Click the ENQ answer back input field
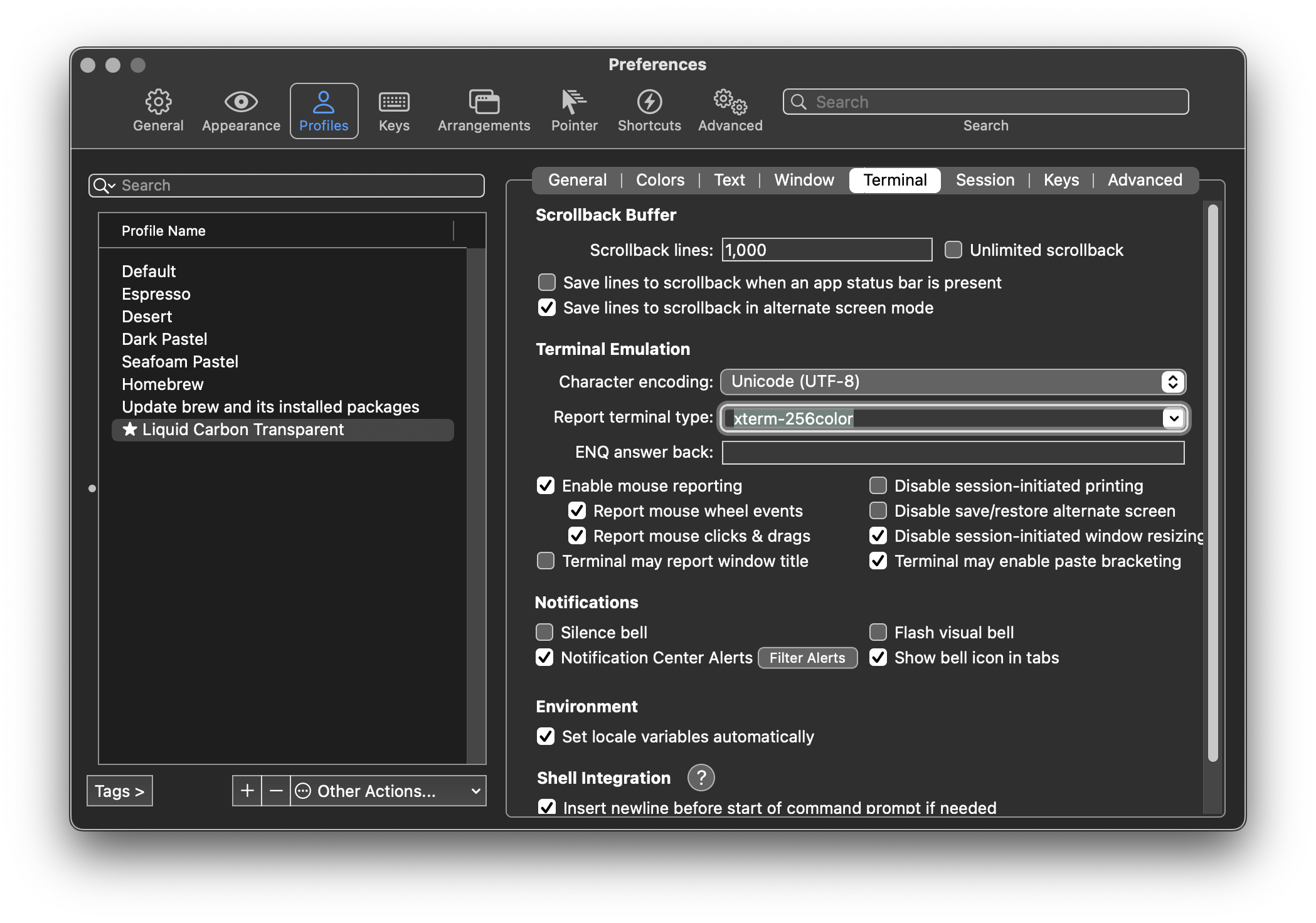Screen dimensions: 1316x923 click(x=953, y=453)
